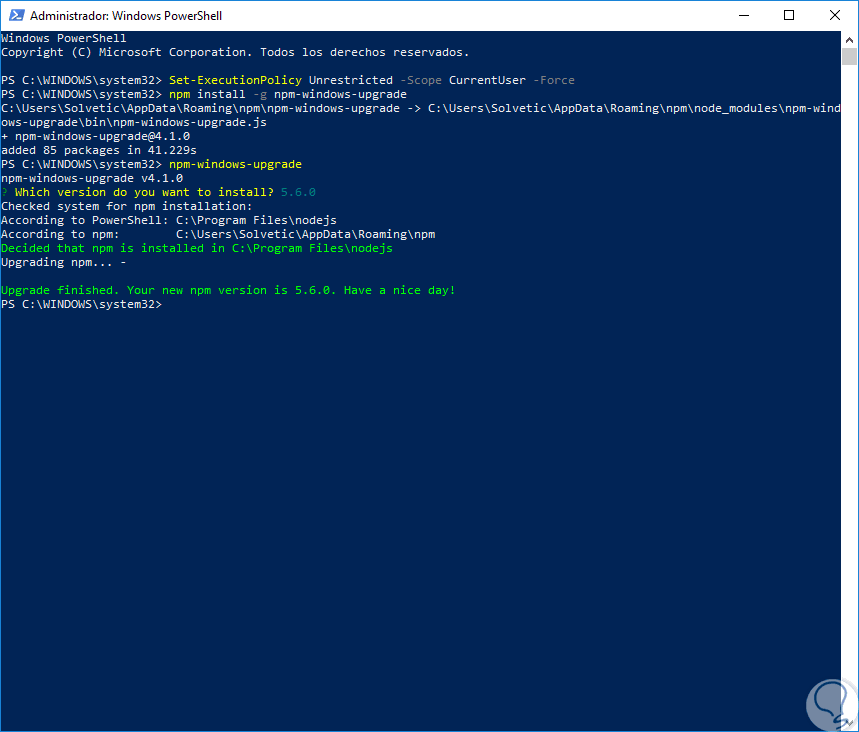Screen dimensions: 859x732
Task: Click the scrollbar up arrow
Action: pyautogui.click(x=849, y=39)
